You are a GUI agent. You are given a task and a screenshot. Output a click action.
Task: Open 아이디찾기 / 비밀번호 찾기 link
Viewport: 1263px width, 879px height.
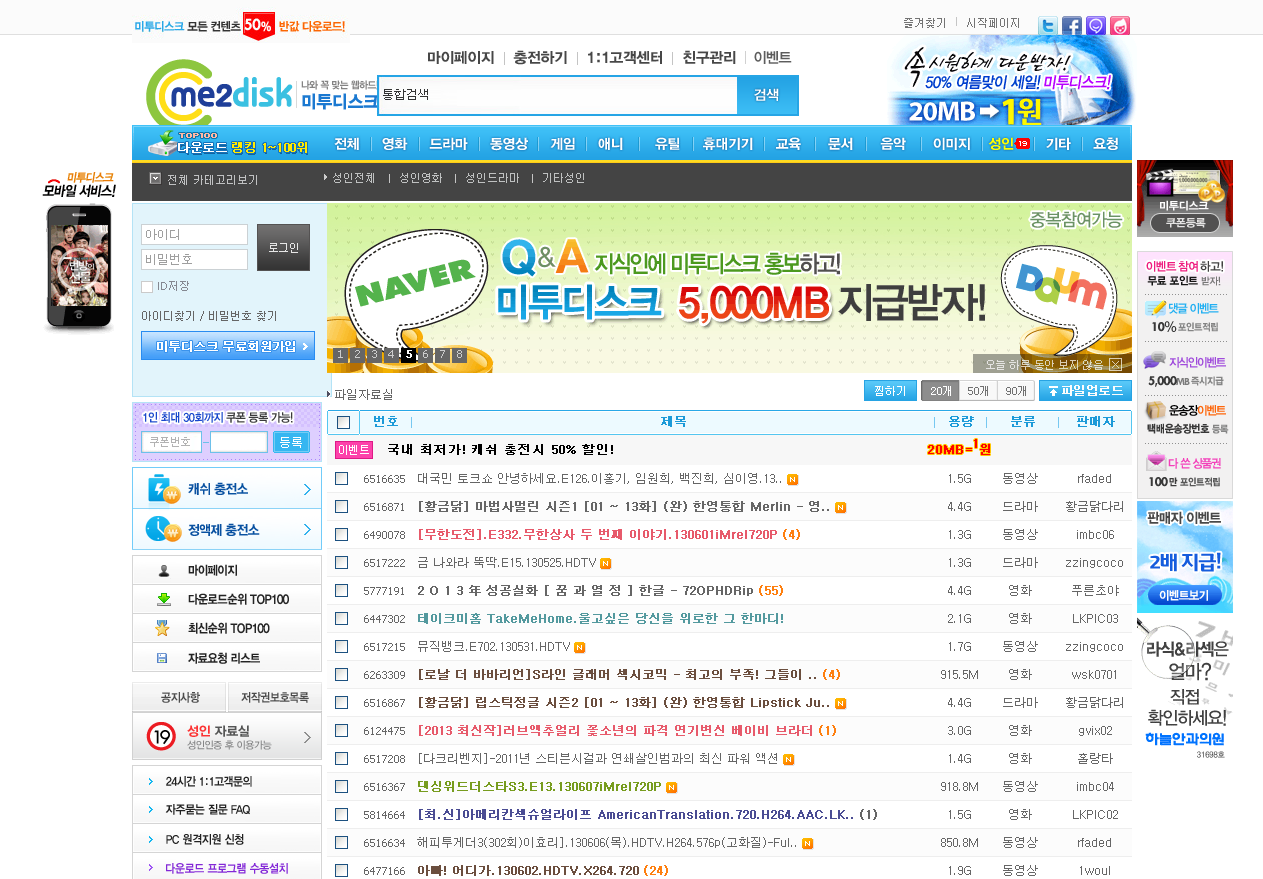pyautogui.click(x=209, y=315)
